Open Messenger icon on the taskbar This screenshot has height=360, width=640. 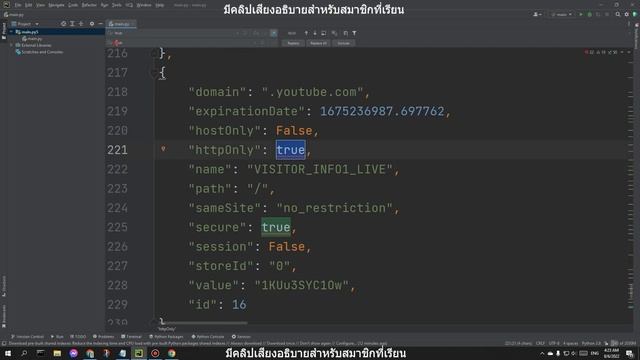(73, 353)
